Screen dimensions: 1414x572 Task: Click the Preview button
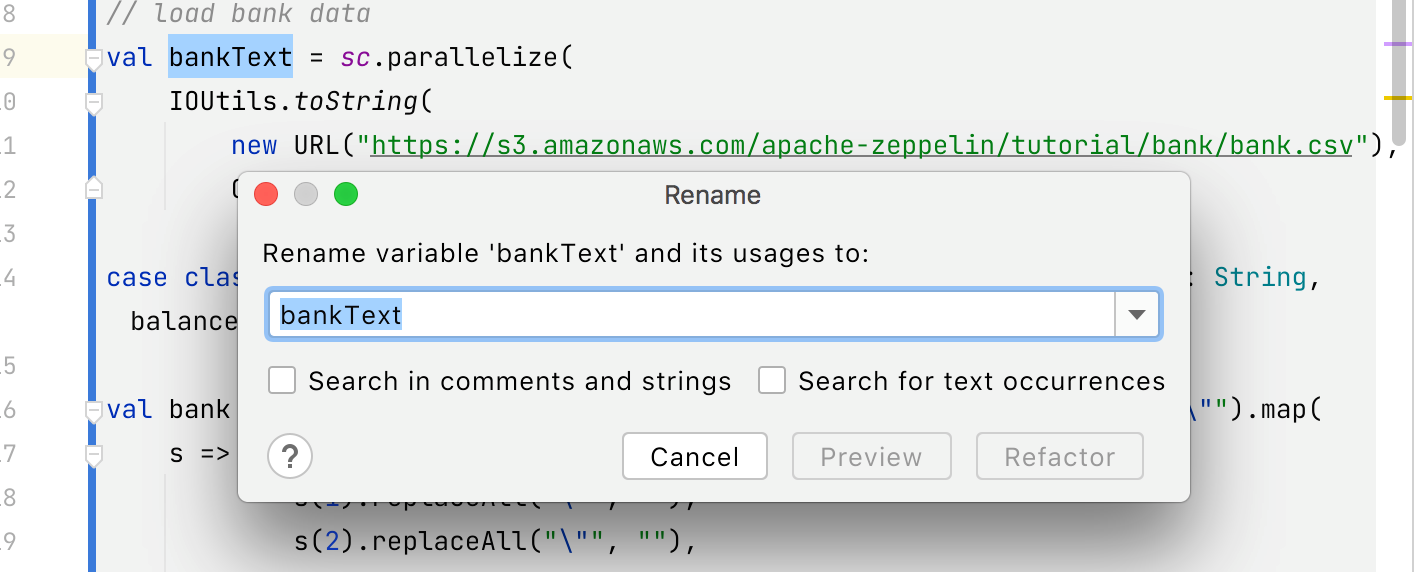click(871, 457)
